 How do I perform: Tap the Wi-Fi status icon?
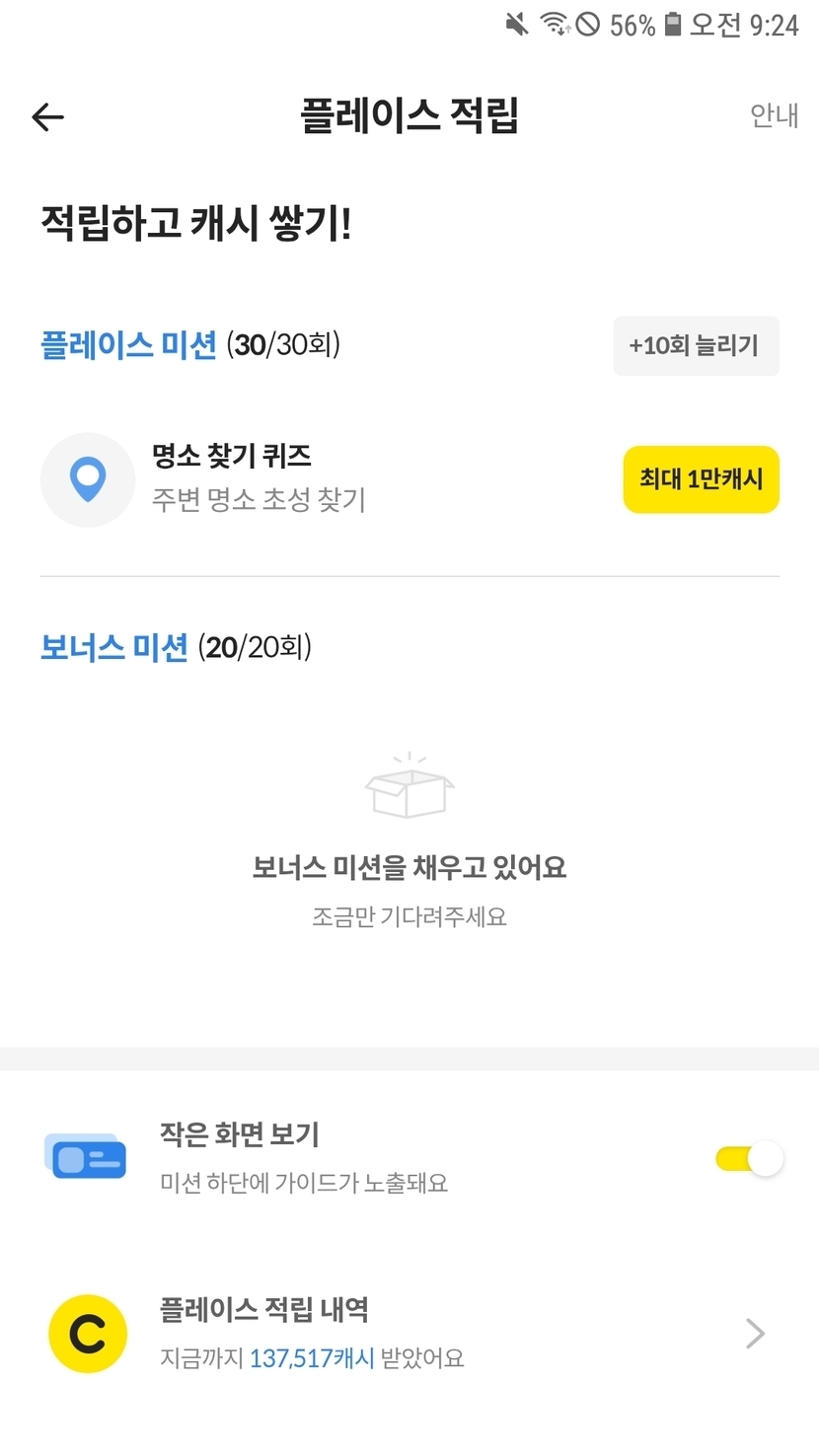555,24
